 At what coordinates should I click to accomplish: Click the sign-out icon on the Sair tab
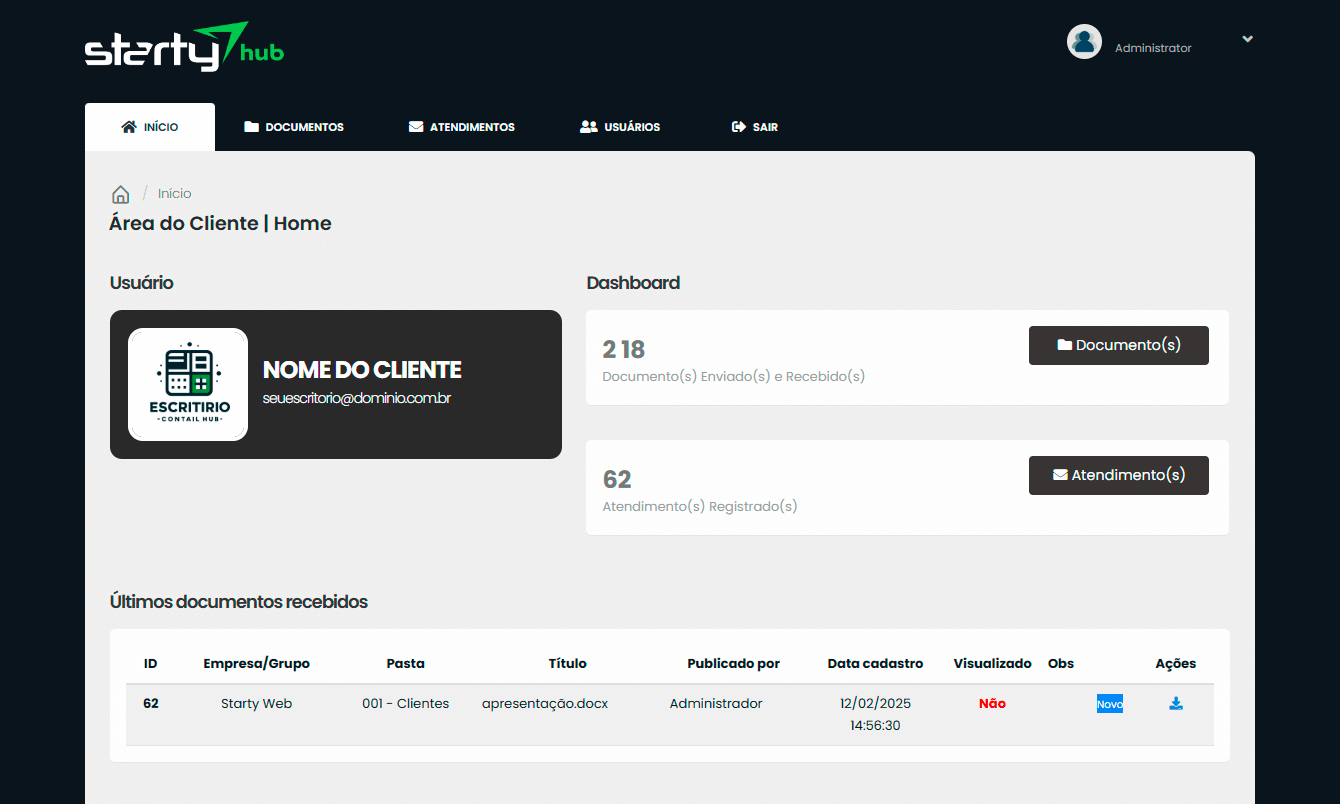[737, 126]
